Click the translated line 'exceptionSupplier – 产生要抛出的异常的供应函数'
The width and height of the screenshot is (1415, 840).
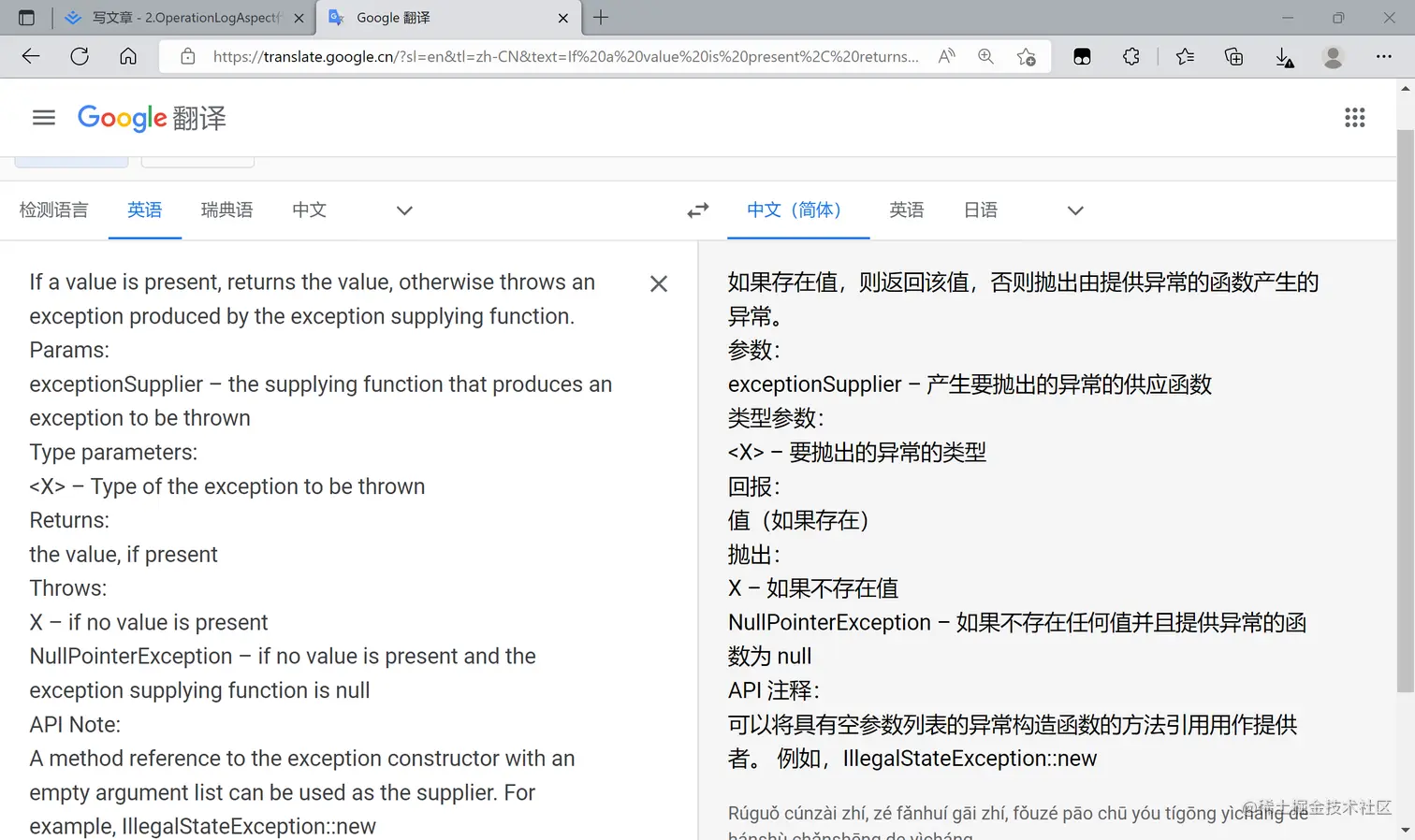click(970, 384)
